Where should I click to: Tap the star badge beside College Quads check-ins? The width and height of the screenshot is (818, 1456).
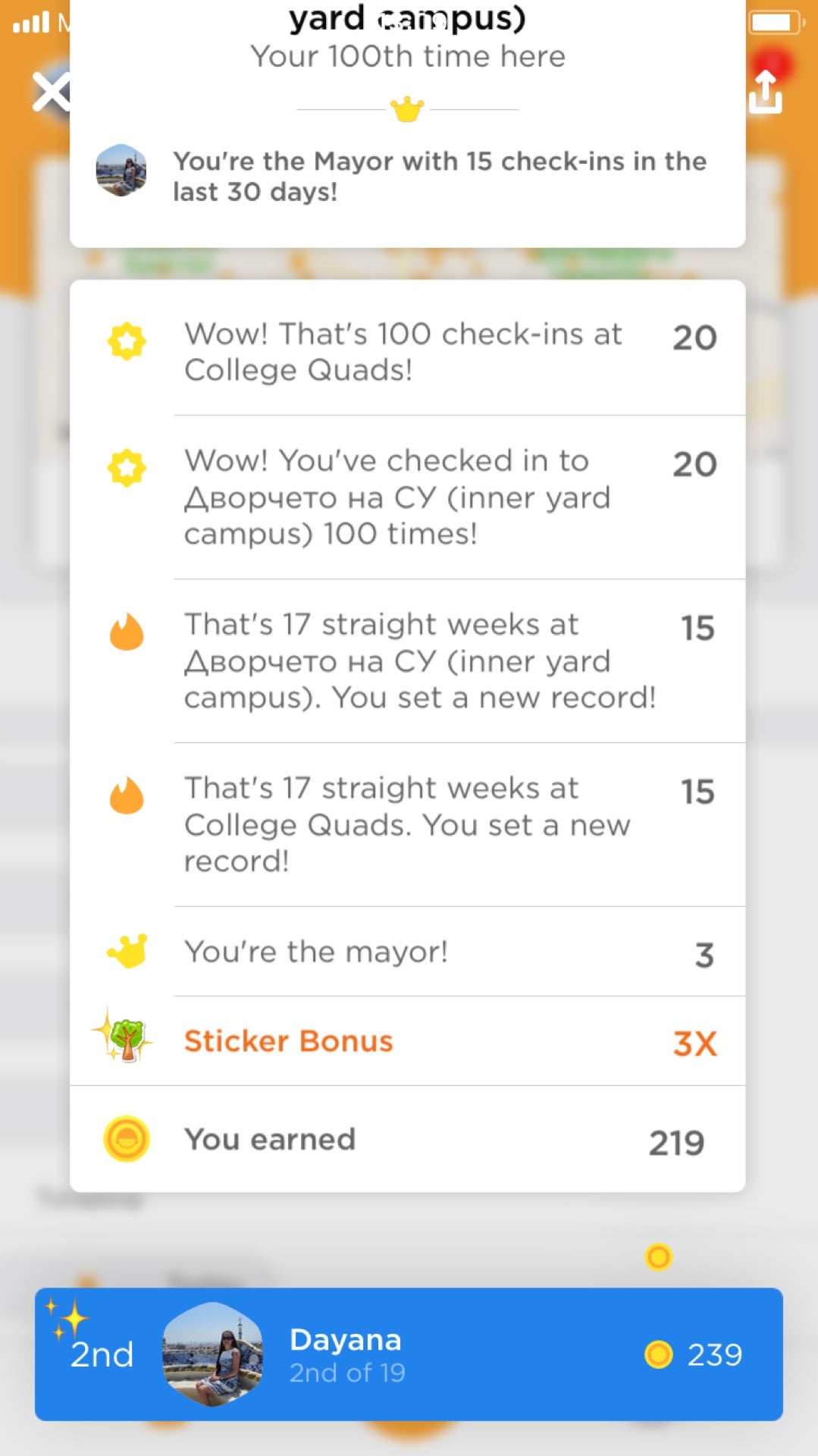(x=127, y=341)
